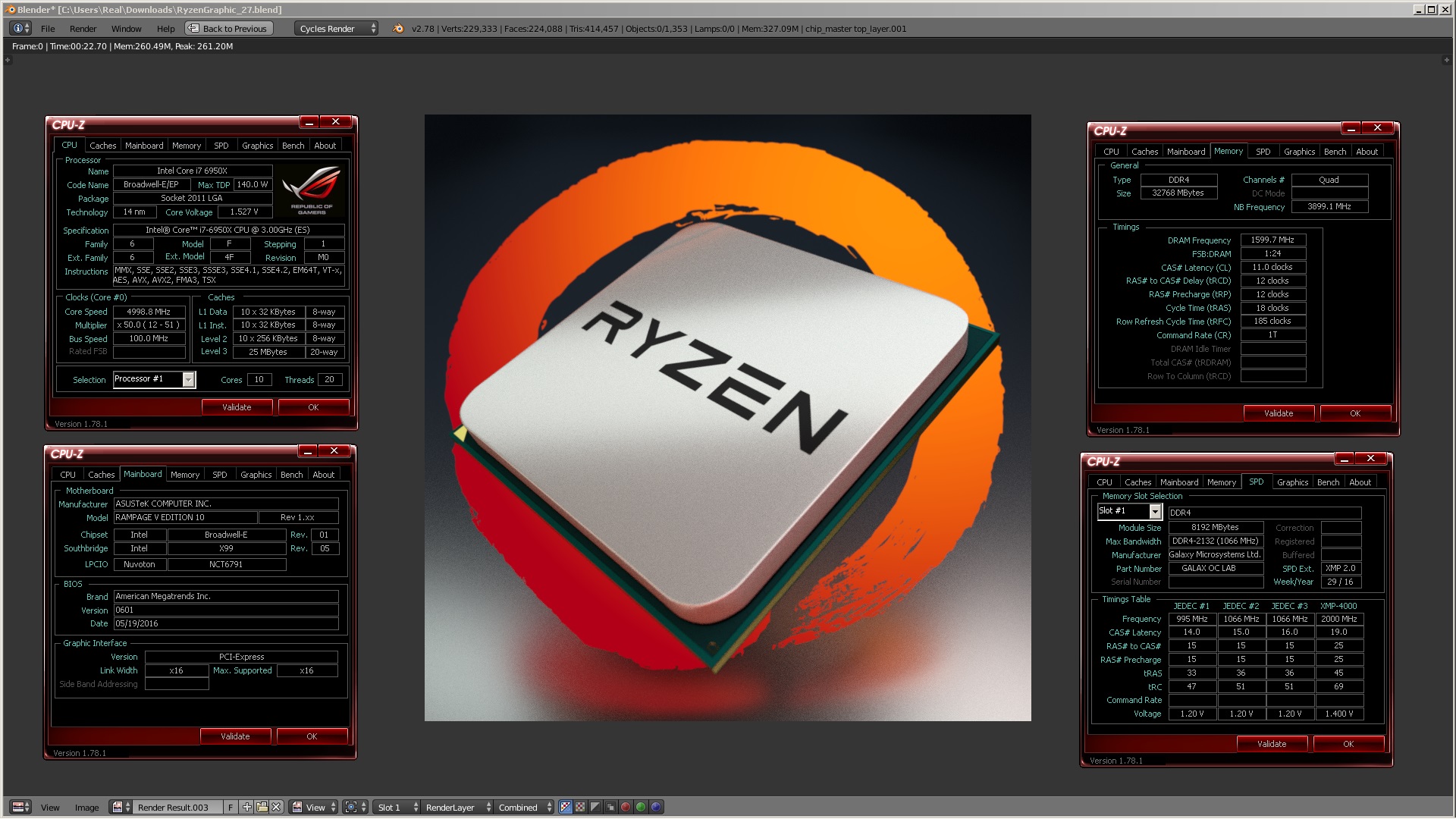The width and height of the screenshot is (1456, 819).
Task: Expand the Processor #1 selection dropdown
Action: [x=188, y=379]
